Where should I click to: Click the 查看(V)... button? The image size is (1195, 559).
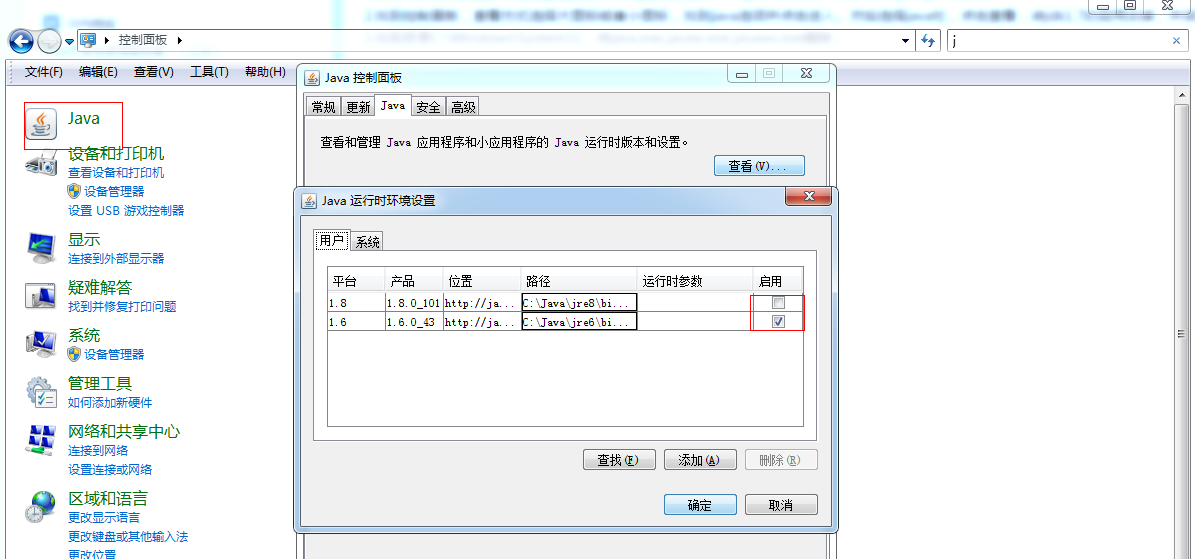coord(759,165)
